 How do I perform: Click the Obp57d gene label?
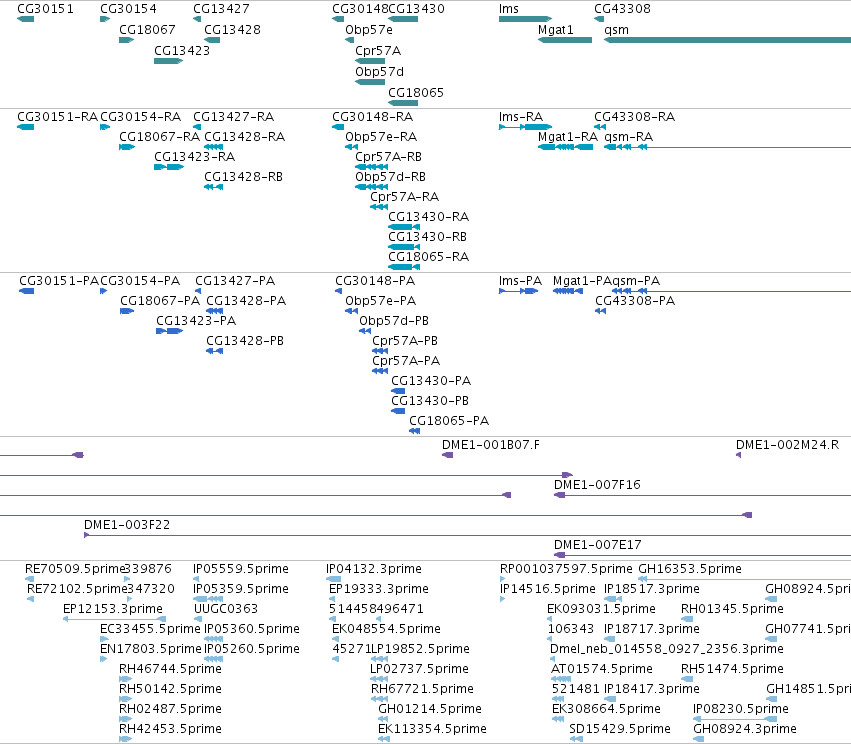(379, 72)
